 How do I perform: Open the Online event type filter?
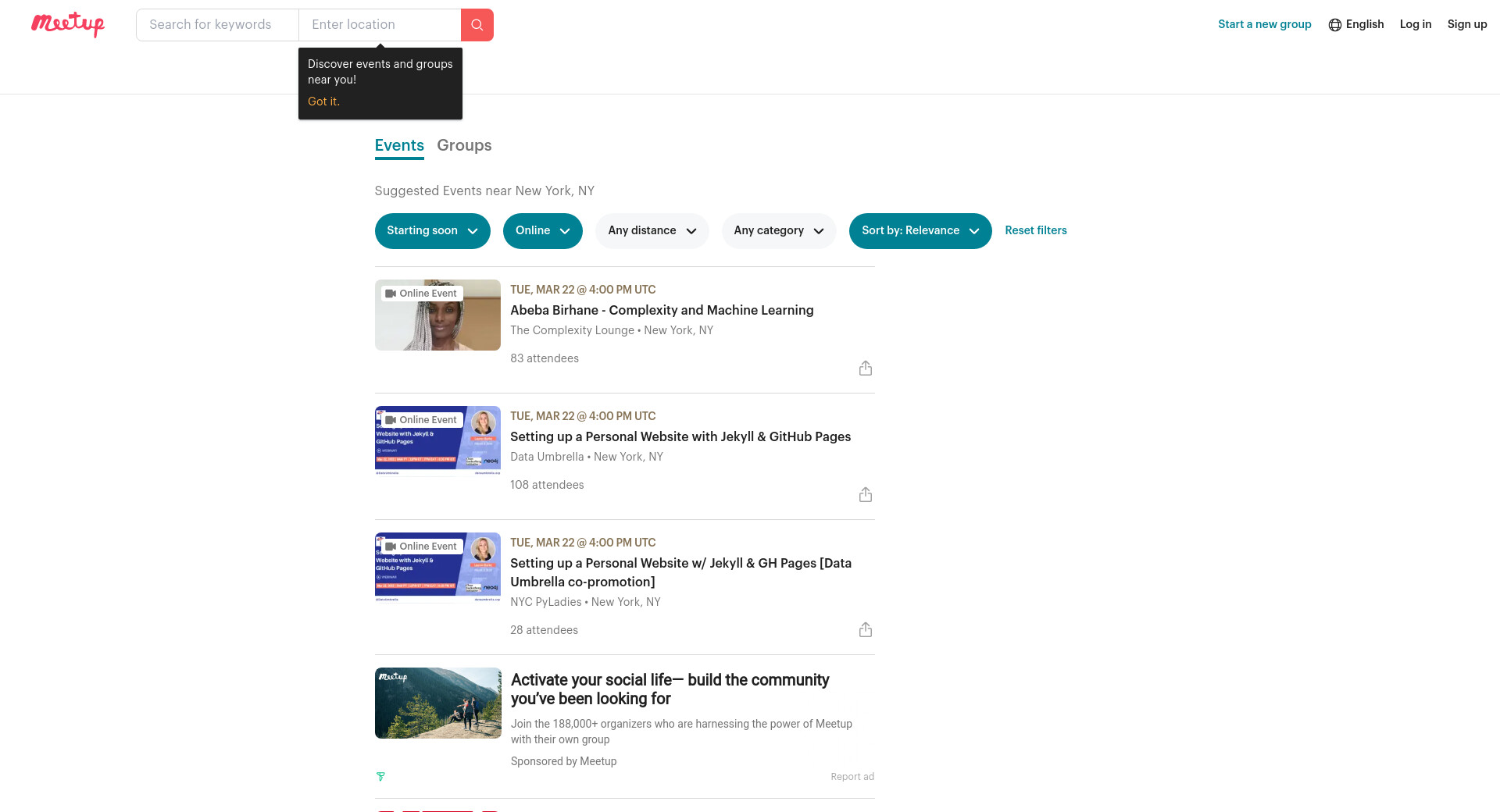(x=543, y=231)
